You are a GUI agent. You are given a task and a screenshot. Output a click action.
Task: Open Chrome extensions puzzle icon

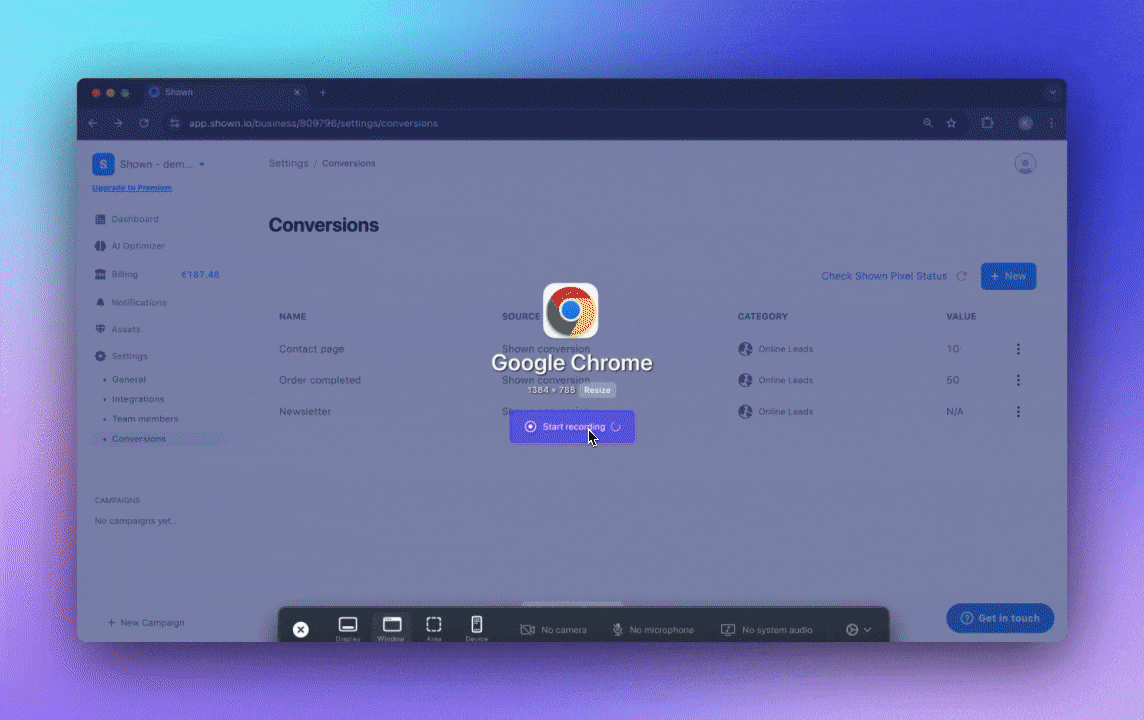(987, 123)
